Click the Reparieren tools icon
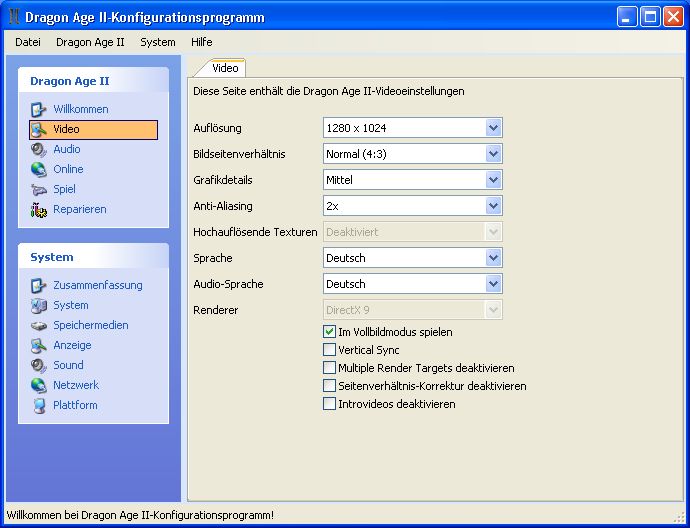 38,209
